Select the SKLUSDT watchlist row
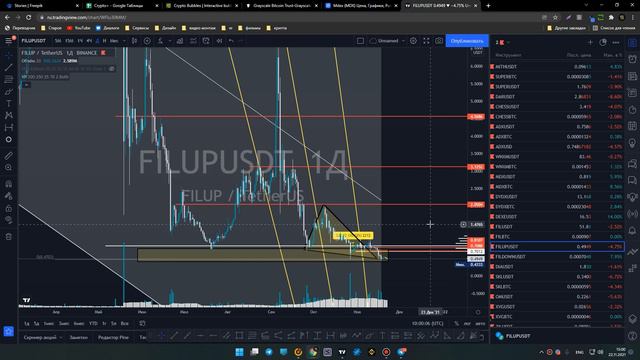Image resolution: width=640 pixels, height=360 pixels. point(557,277)
